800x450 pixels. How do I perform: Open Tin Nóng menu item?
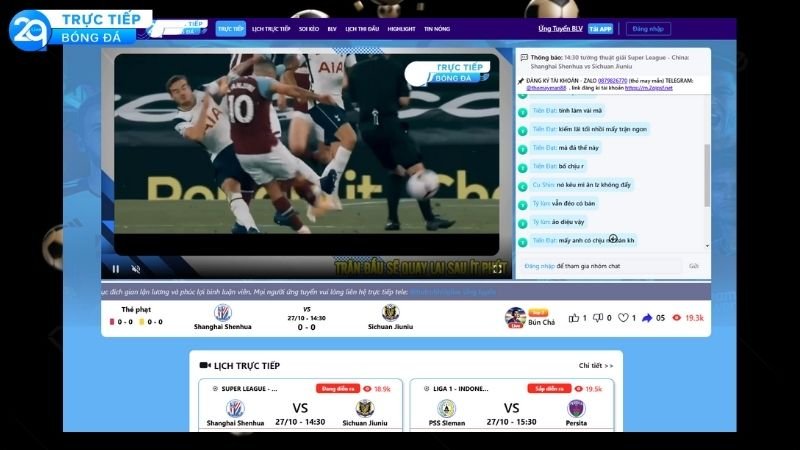[437, 29]
